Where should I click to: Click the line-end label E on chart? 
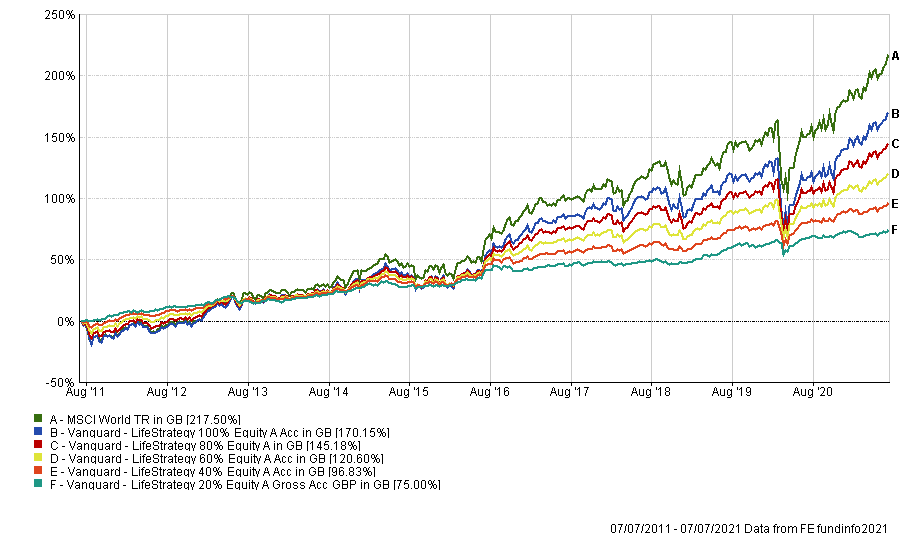(894, 204)
